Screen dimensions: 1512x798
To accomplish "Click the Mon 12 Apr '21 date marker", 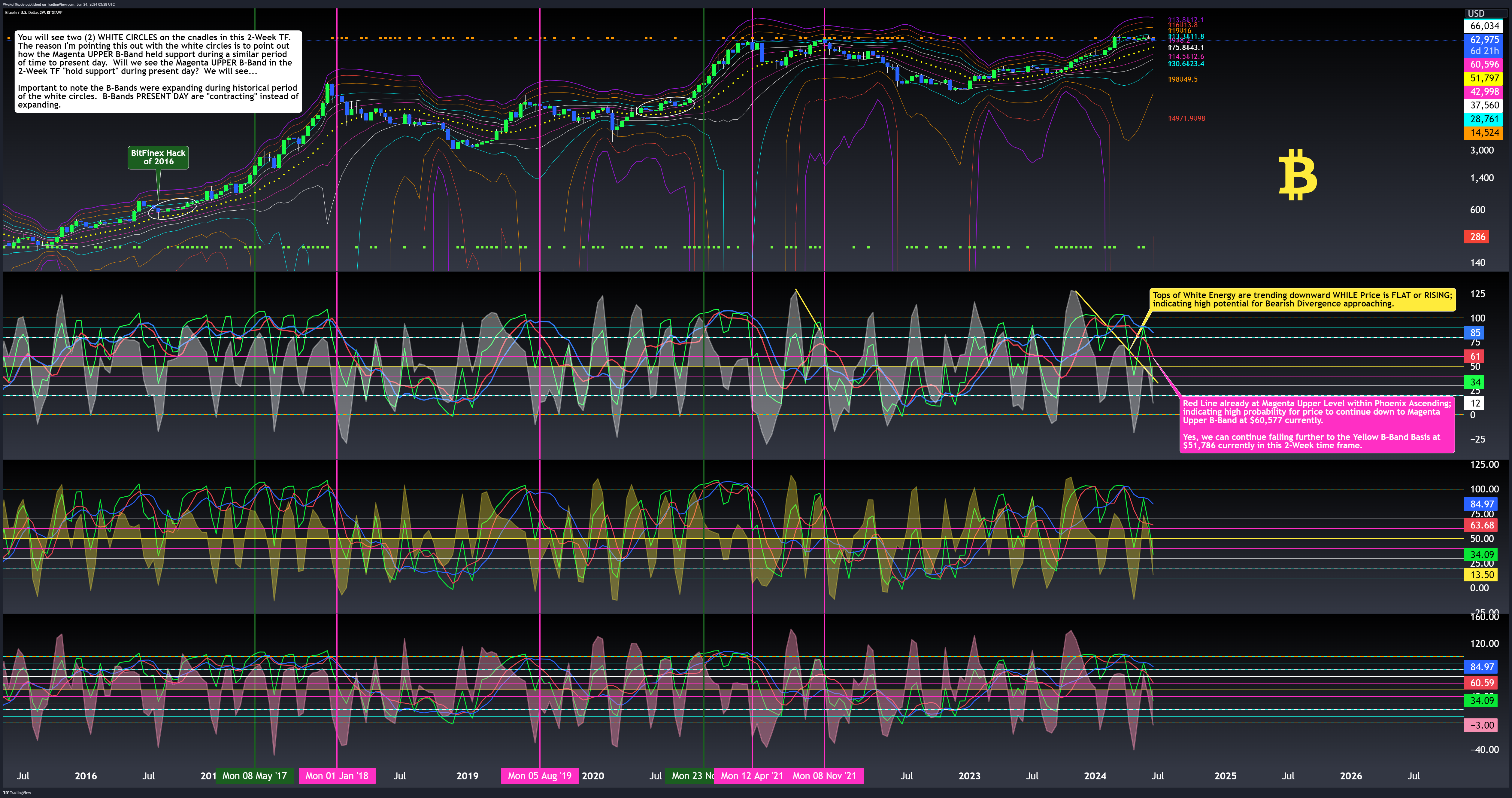I will pos(752,776).
